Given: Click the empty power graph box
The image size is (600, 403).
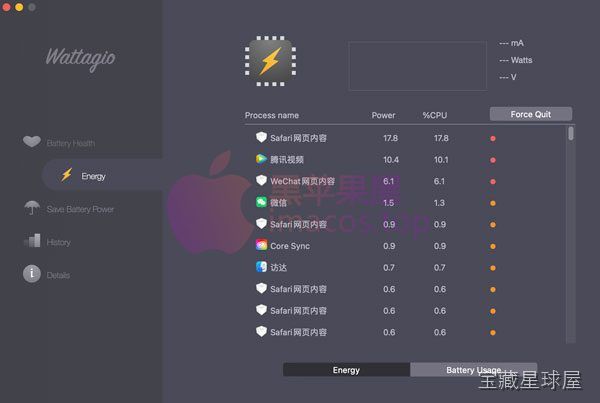Looking at the screenshot, I should point(417,66).
